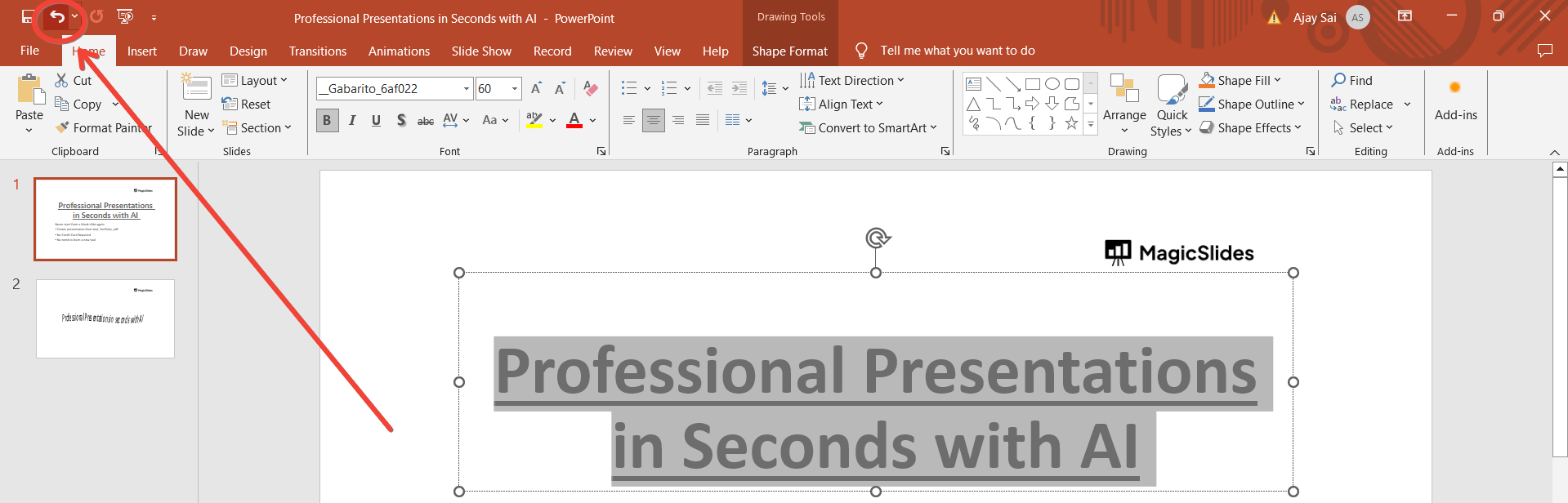This screenshot has height=503, width=1568.
Task: Increase font size with larger A
Action: click(536, 88)
